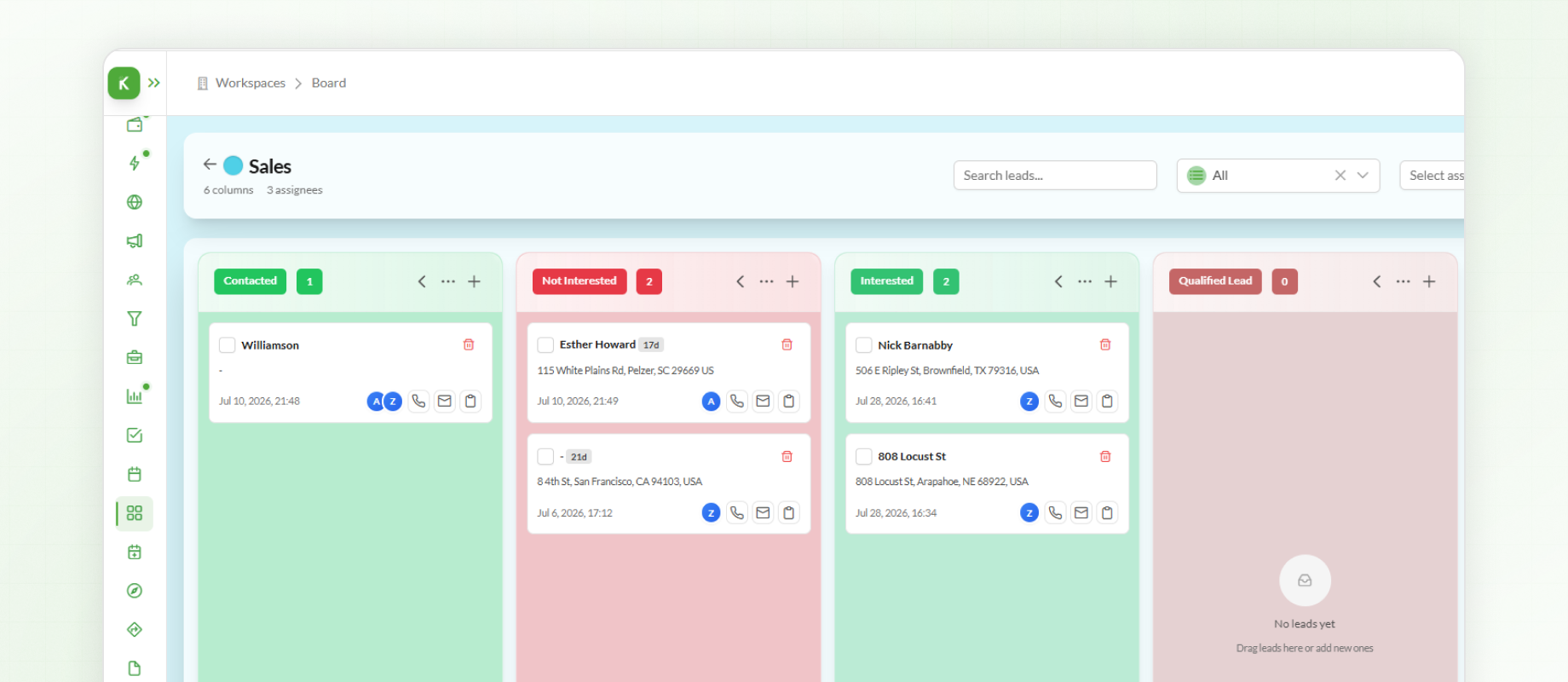Open the Esther Howard lead name
The image size is (1568, 682).
point(597,344)
